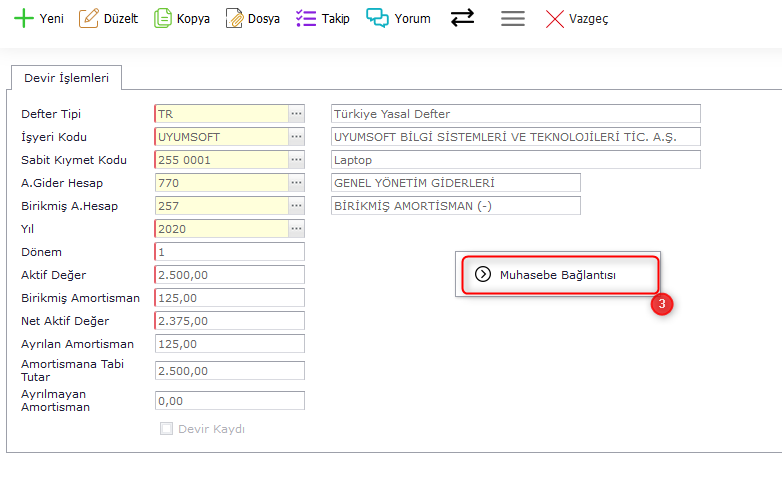This screenshot has height=479, width=782.
Task: Open A.Gider Hesap lookup ellipsis button
Action: coord(296,183)
